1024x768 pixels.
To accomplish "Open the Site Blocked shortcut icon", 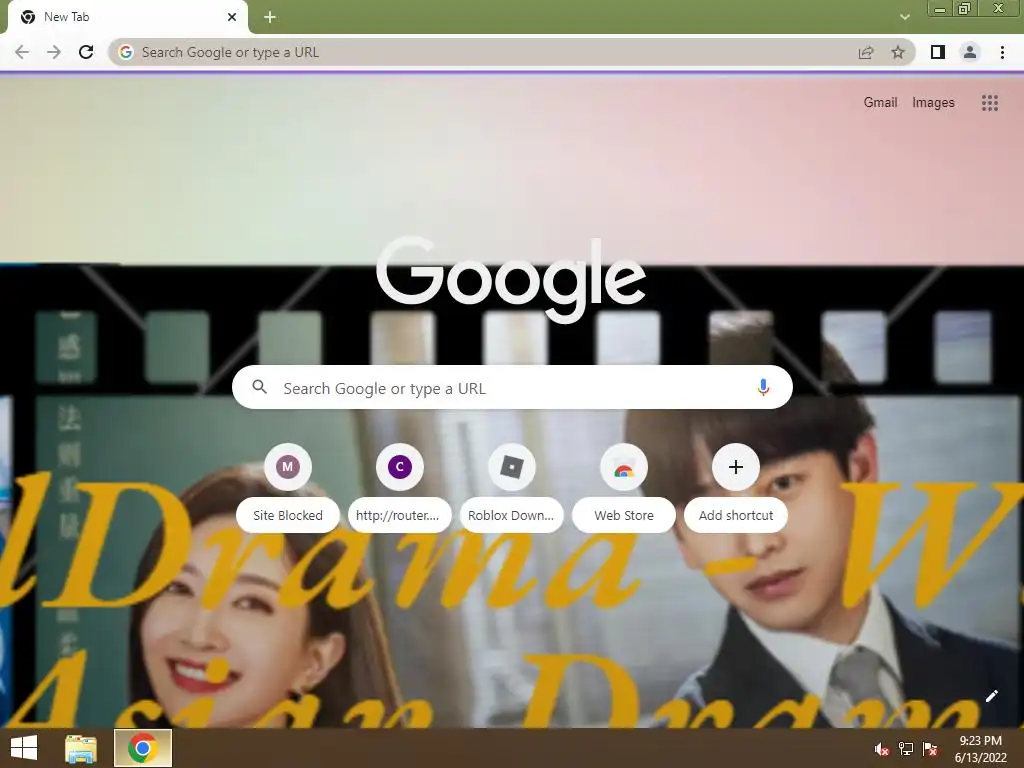I will click(x=288, y=467).
